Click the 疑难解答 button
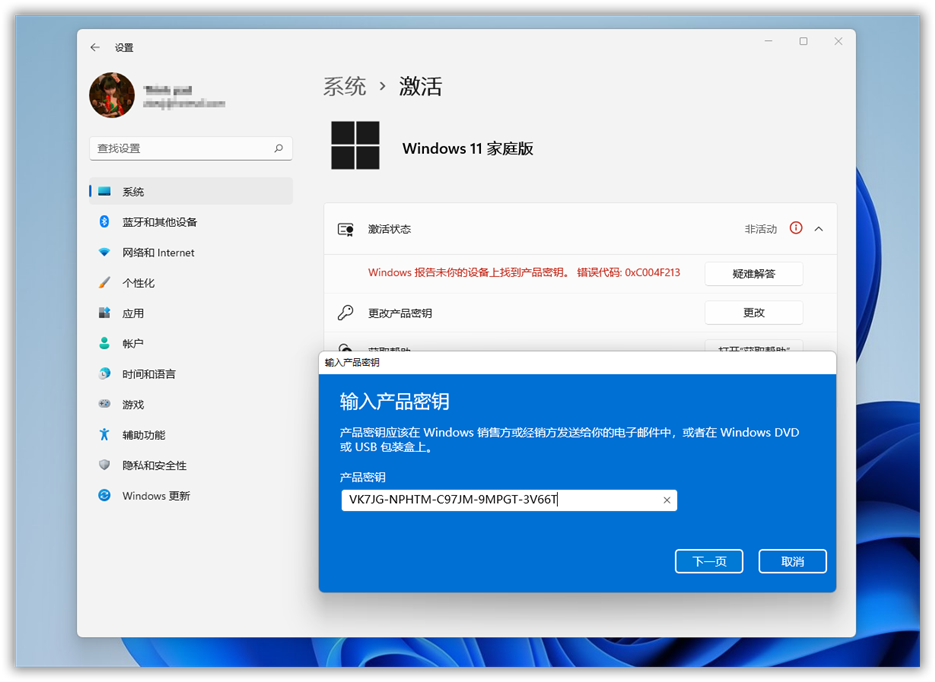Screen dimensions: 935x682 click(754, 274)
